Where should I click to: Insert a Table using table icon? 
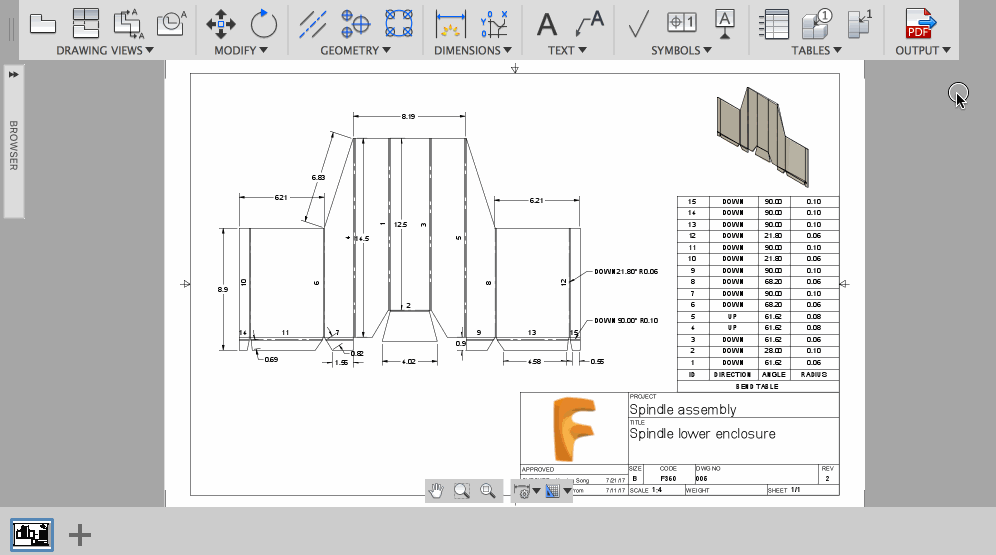click(x=775, y=22)
